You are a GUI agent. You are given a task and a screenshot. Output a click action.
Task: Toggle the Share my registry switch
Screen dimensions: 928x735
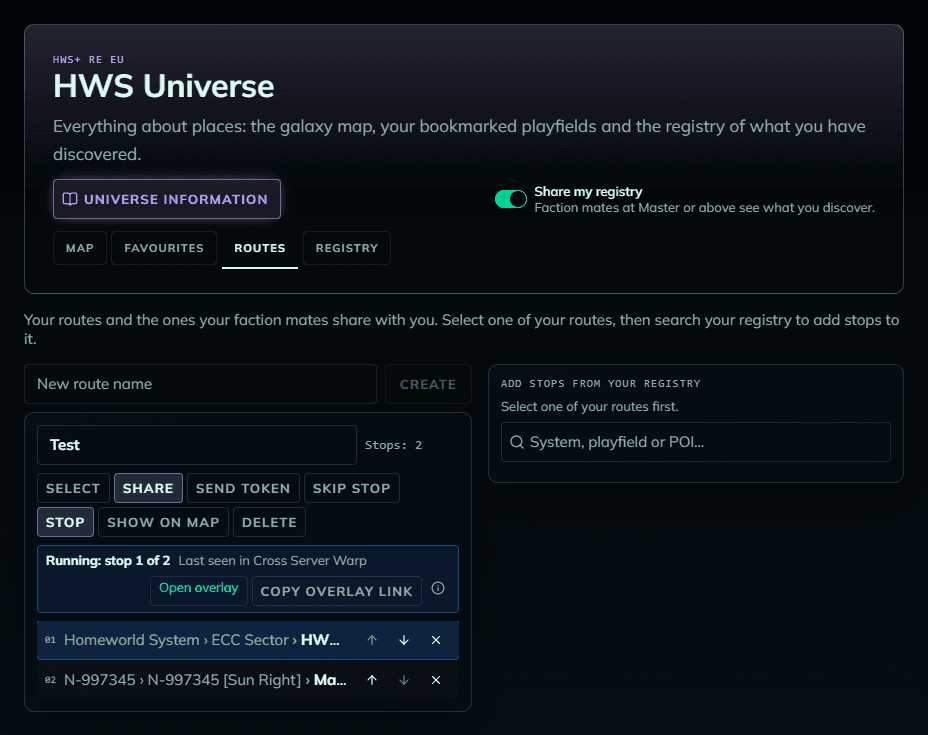click(x=511, y=199)
